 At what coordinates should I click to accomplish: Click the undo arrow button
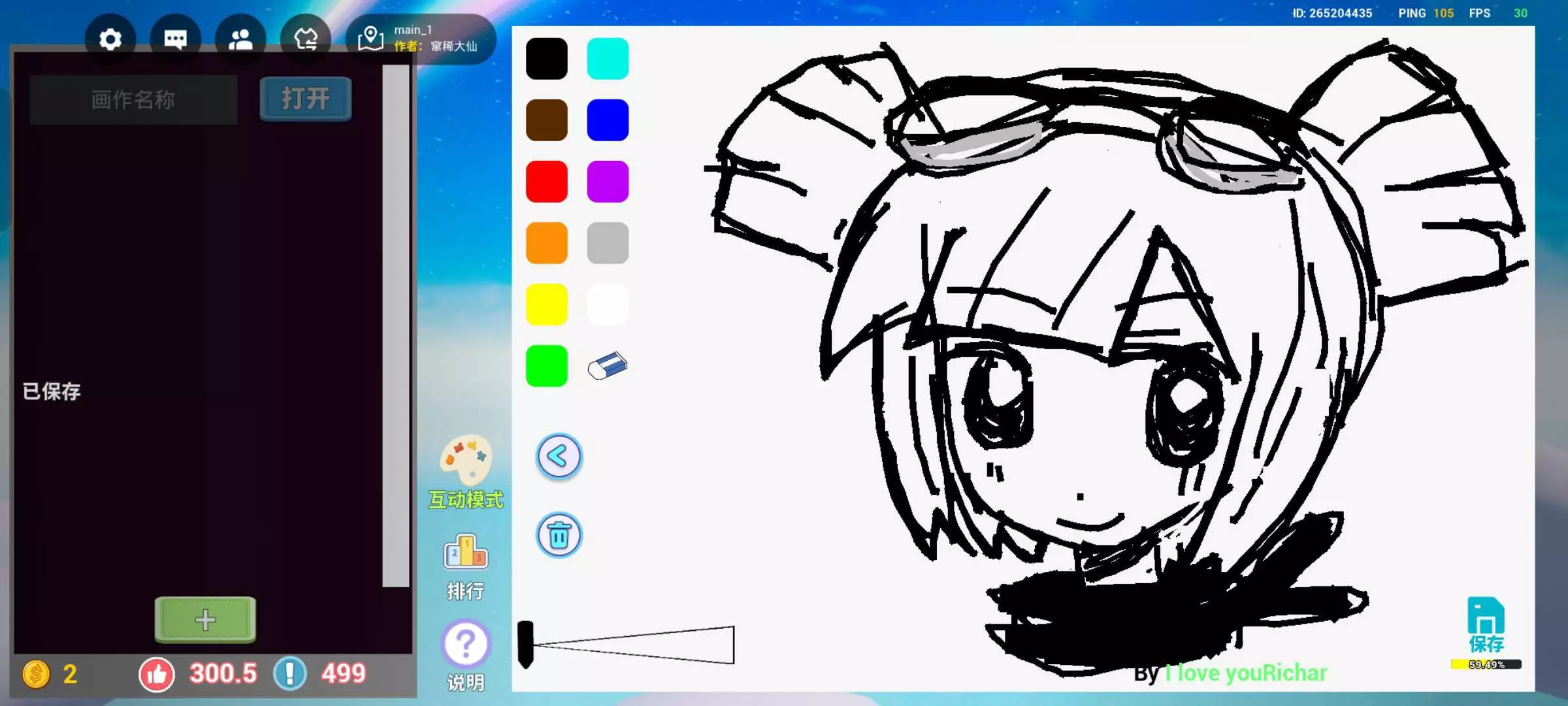click(559, 456)
